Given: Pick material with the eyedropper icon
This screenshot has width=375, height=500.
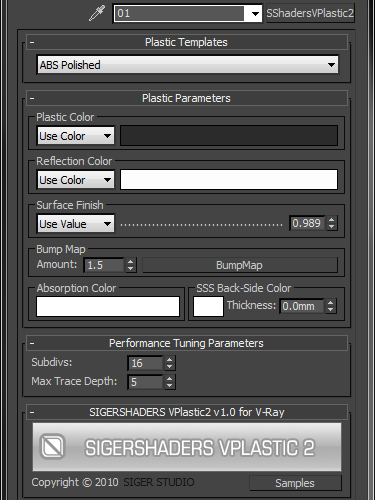Looking at the screenshot, I should (97, 13).
